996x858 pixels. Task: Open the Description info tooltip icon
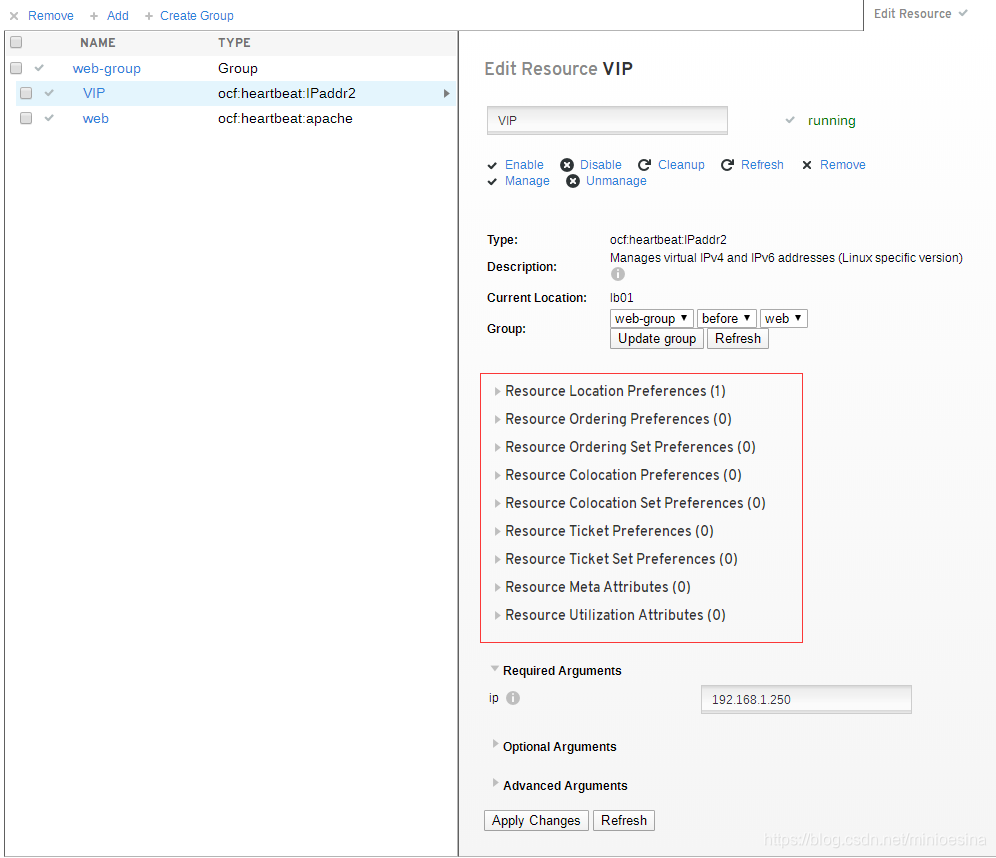point(617,273)
